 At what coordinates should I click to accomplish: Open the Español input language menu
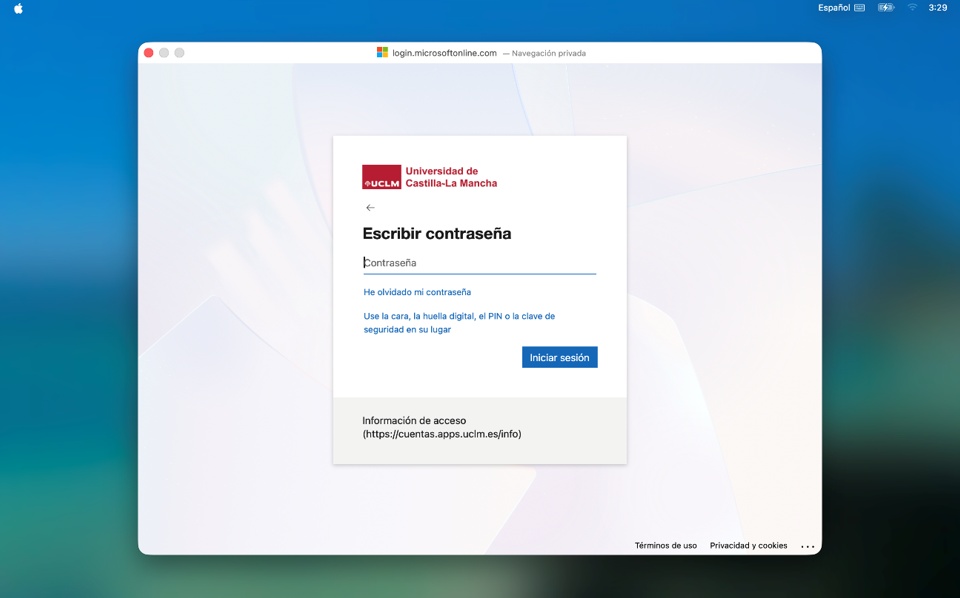click(x=834, y=8)
